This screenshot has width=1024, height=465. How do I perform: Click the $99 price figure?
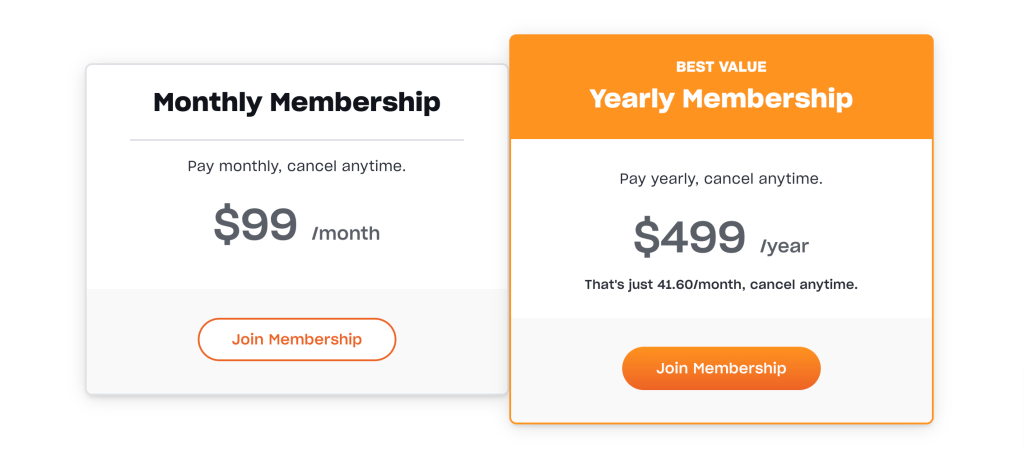[x=256, y=225]
